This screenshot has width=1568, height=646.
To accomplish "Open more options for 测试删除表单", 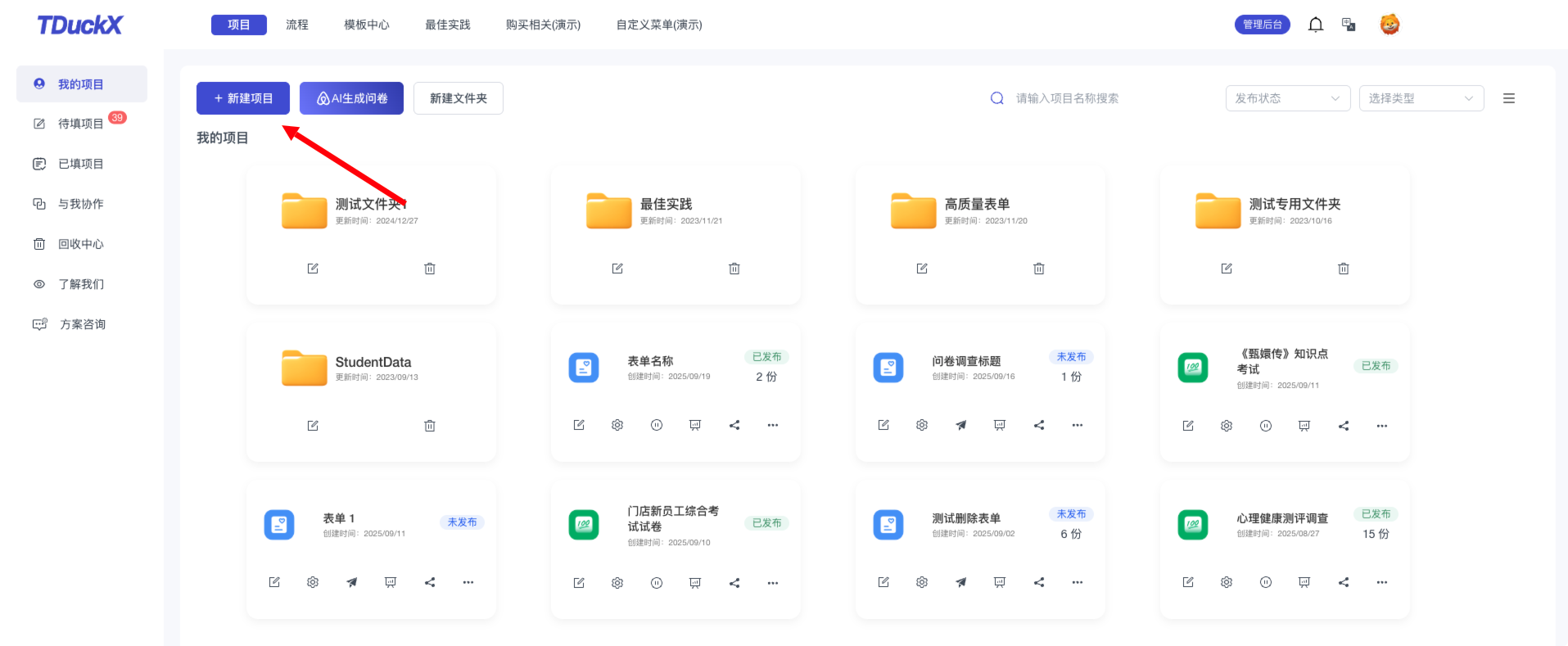I will click(x=1078, y=582).
